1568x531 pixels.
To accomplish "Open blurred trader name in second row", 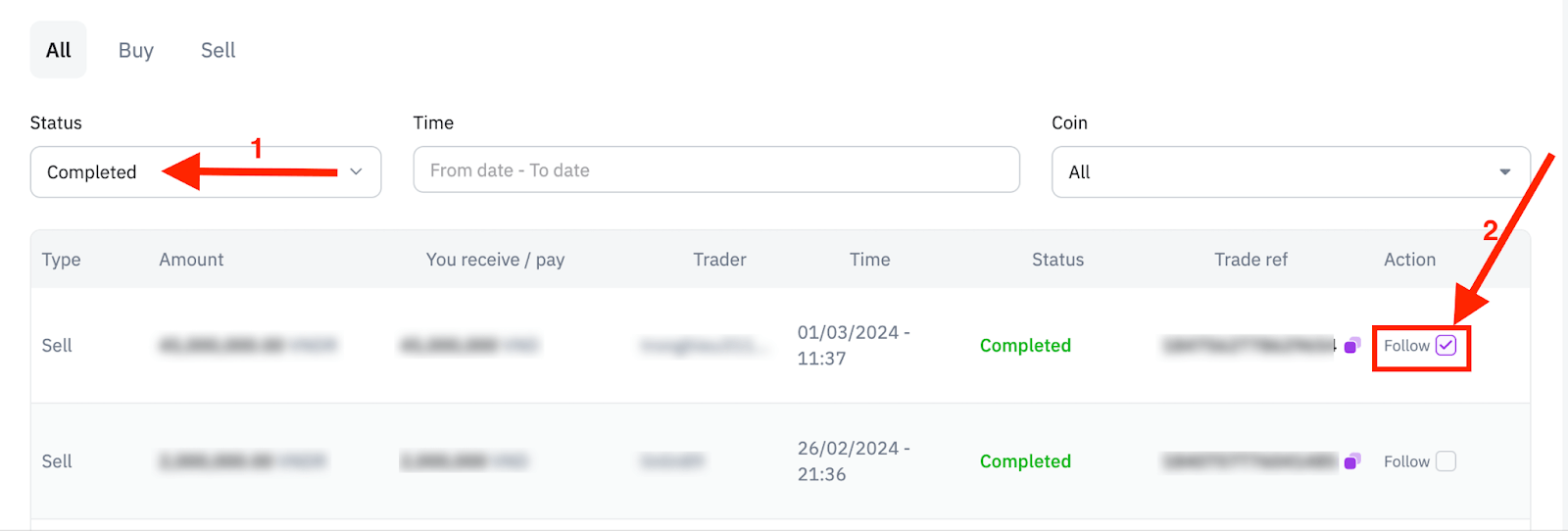I will (672, 460).
